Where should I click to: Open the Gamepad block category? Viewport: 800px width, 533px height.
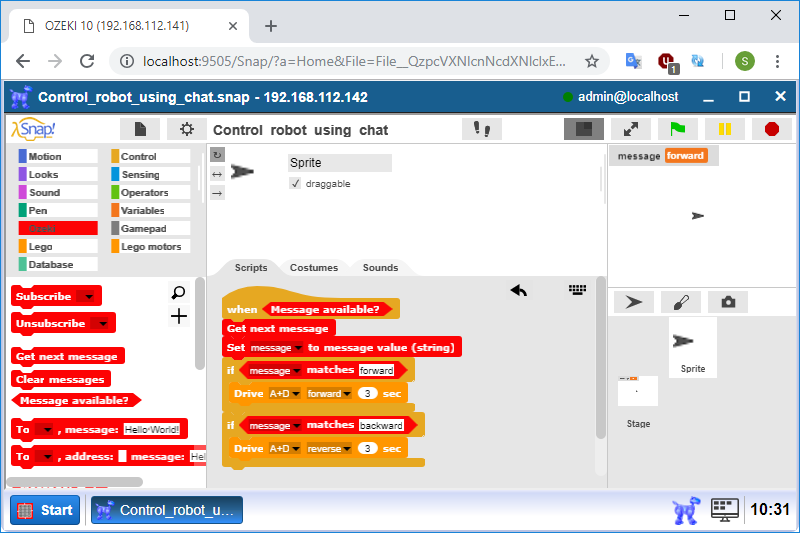pyautogui.click(x=151, y=228)
